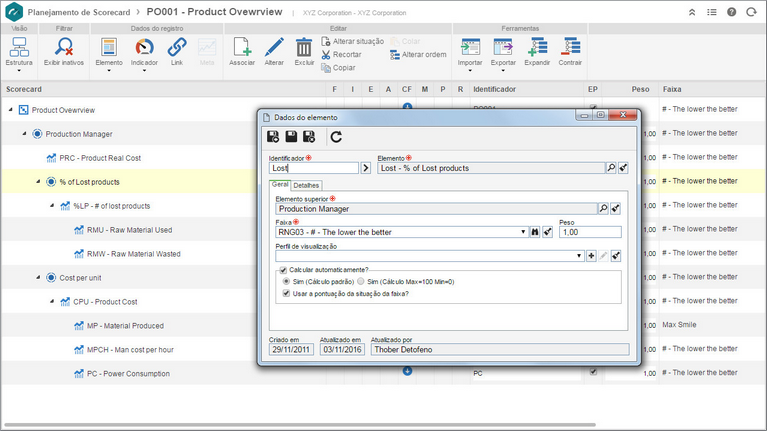Open the Faixa dropdown
767x431 pixels.
[x=523, y=232]
